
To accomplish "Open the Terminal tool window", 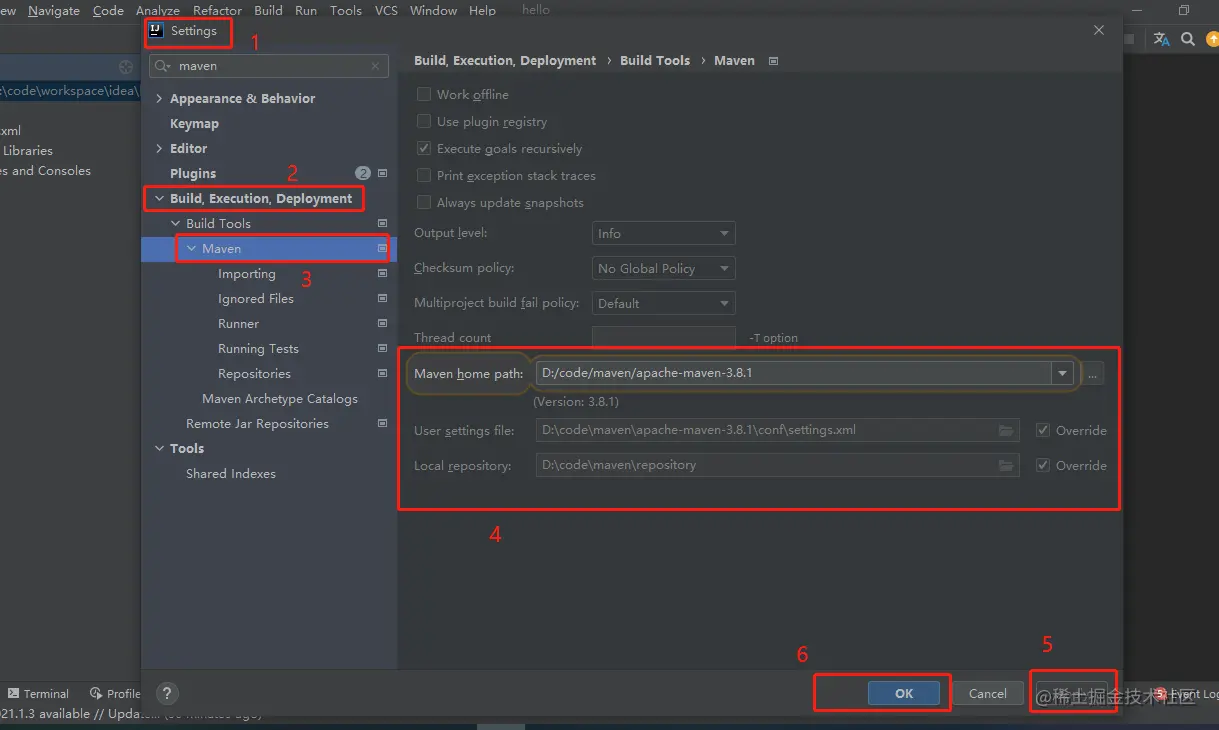I will click(38, 693).
